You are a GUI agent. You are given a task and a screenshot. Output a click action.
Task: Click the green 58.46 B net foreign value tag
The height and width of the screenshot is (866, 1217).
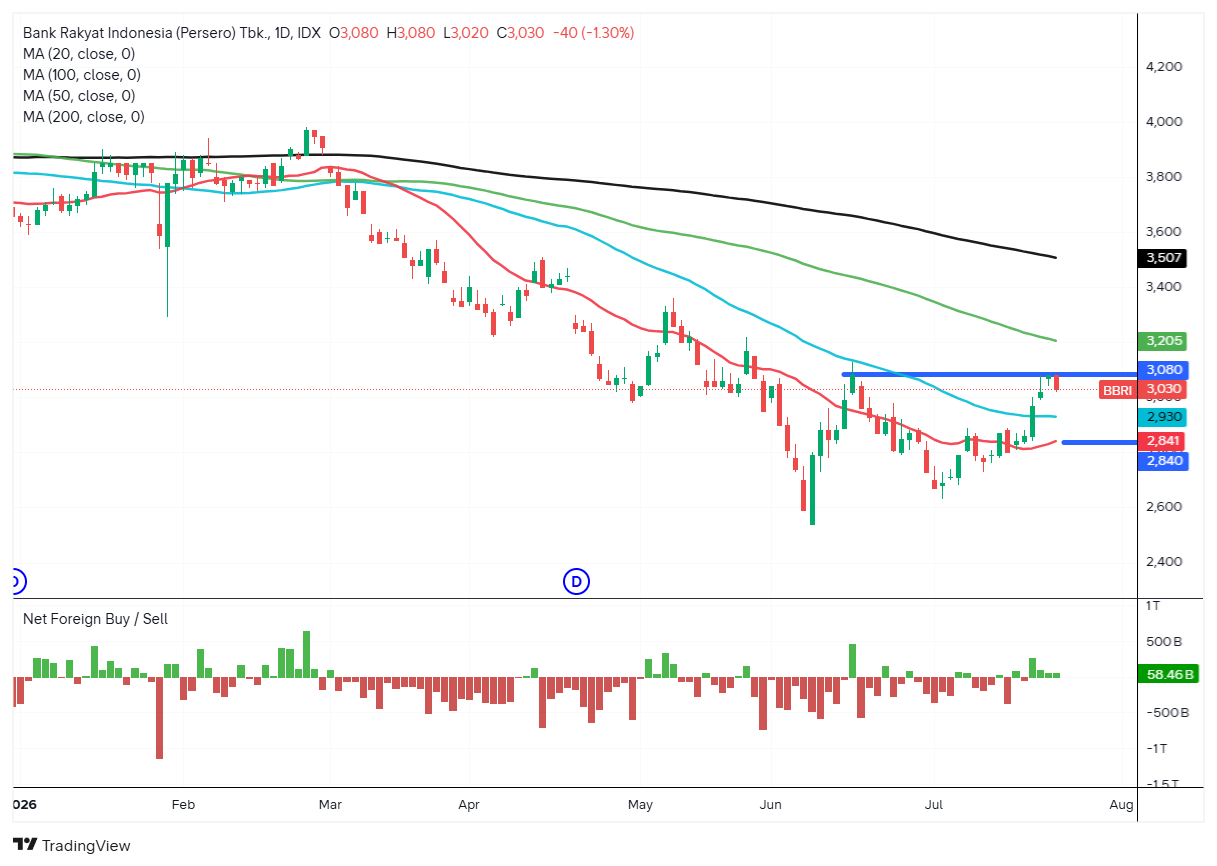(x=1168, y=675)
